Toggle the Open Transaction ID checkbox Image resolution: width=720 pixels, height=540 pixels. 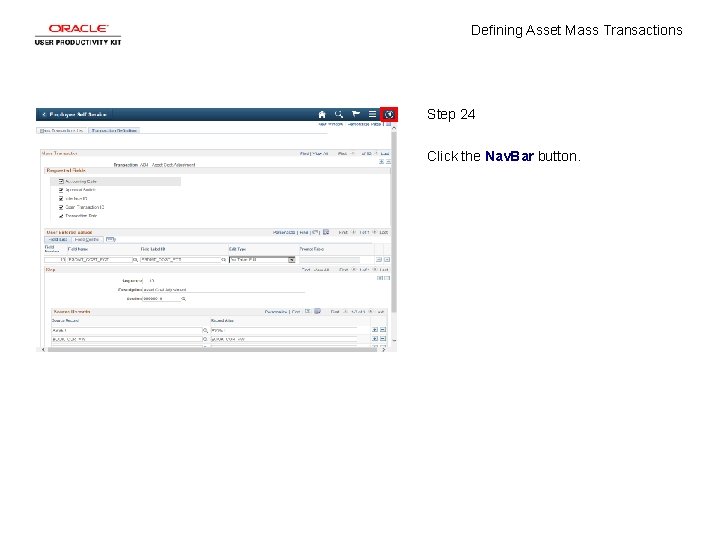(x=61, y=207)
